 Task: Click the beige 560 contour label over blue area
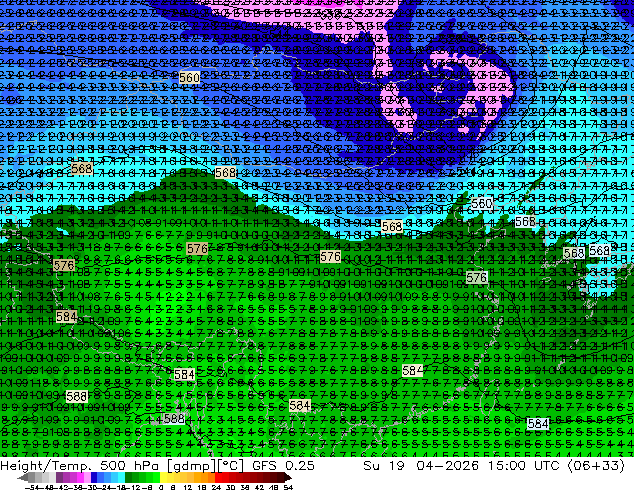pos(189,78)
